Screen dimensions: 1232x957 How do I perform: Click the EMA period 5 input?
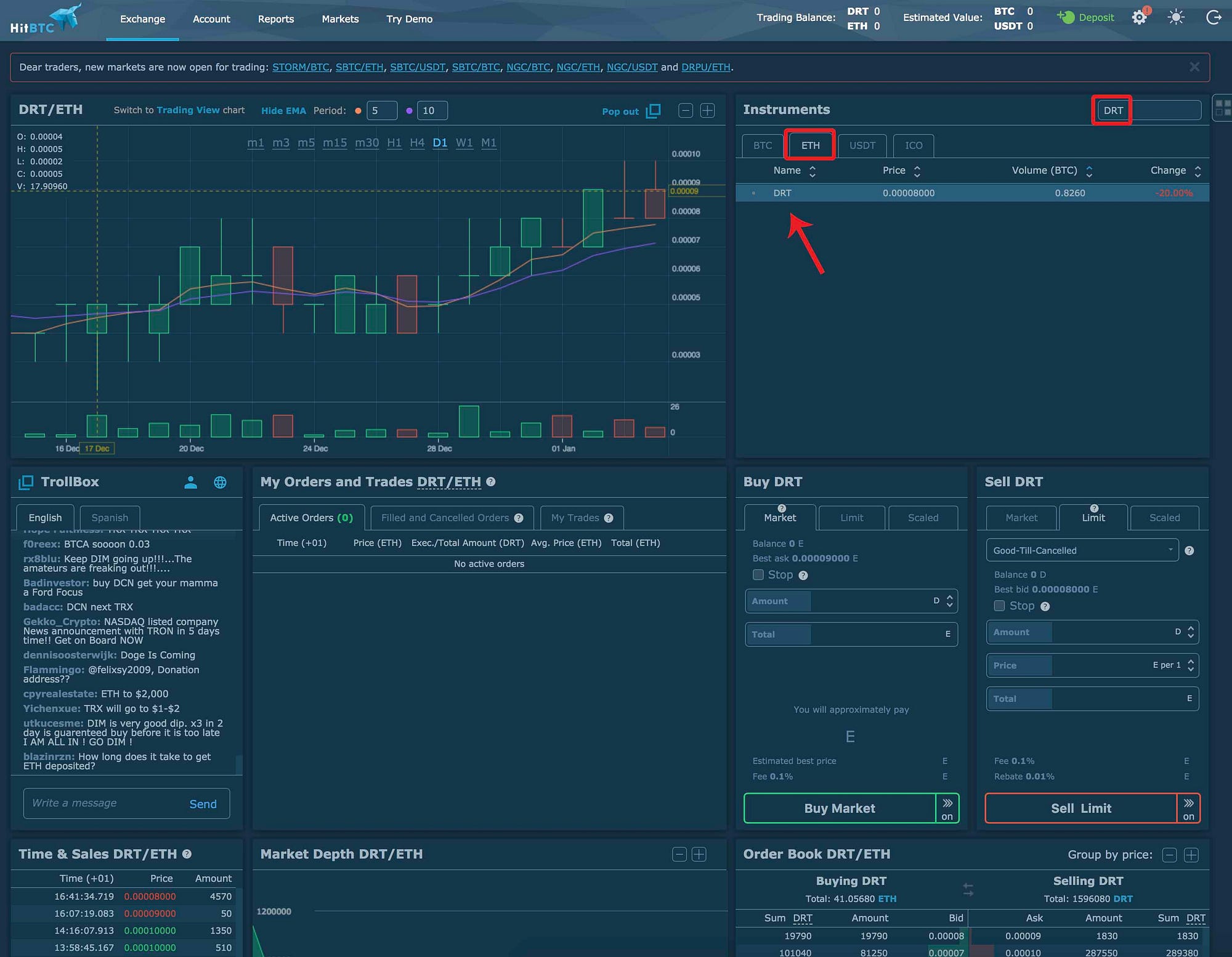tap(382, 110)
